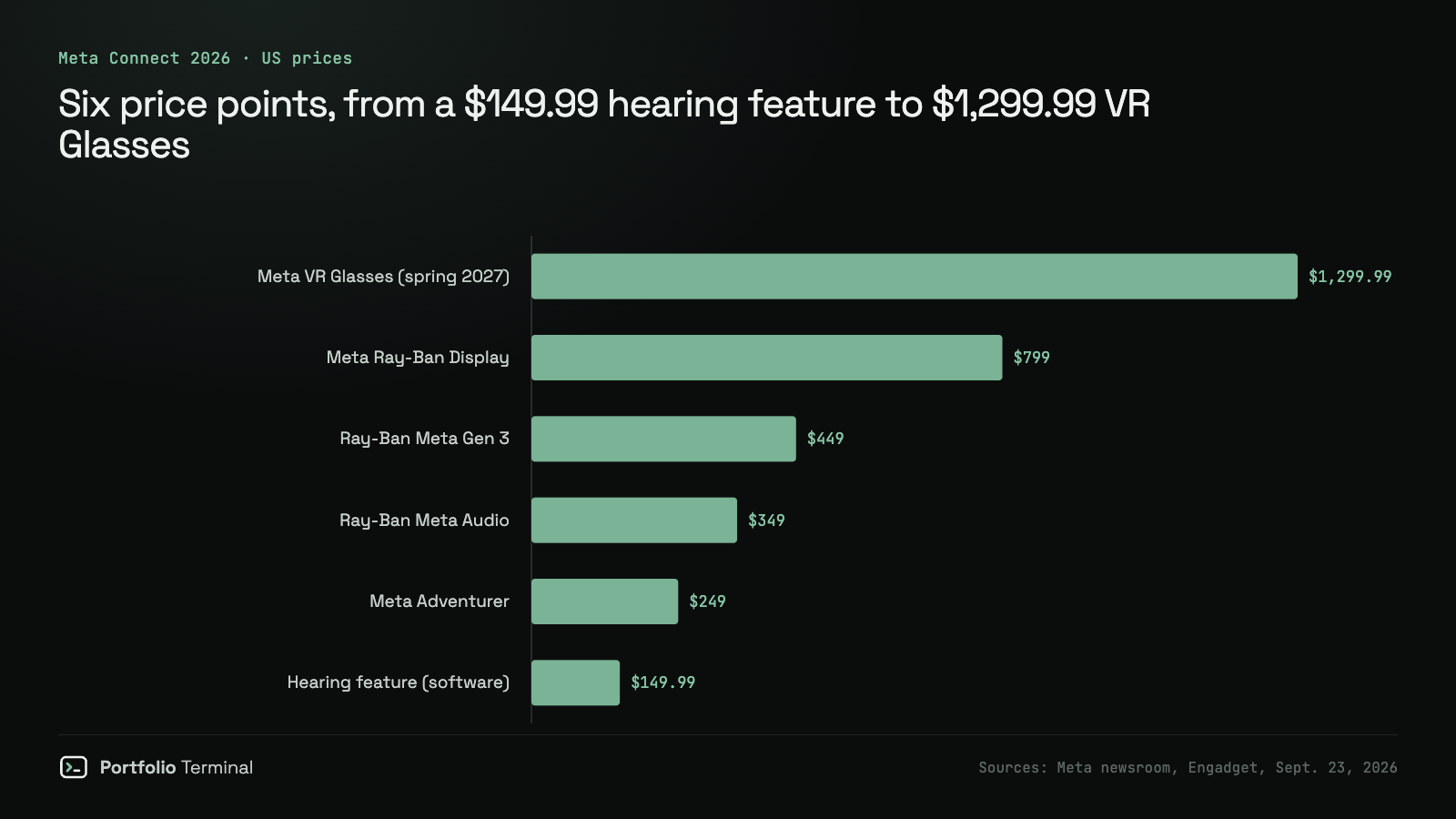
Task: Select the Meta Adventurer bar
Action: click(605, 602)
